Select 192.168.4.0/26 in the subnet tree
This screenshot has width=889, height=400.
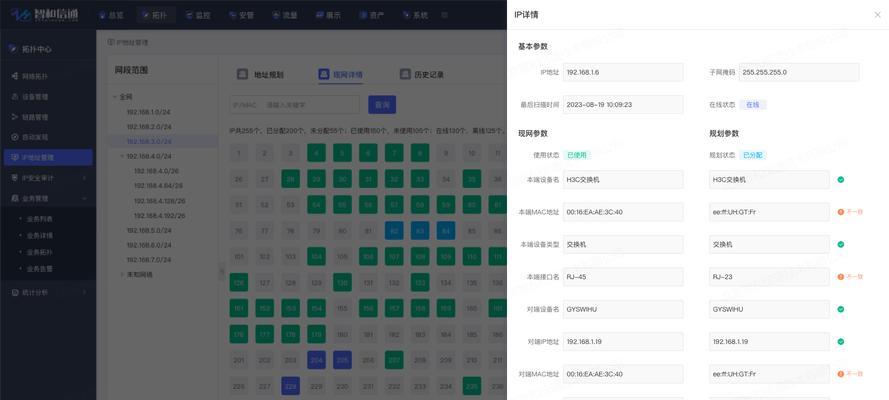(156, 171)
